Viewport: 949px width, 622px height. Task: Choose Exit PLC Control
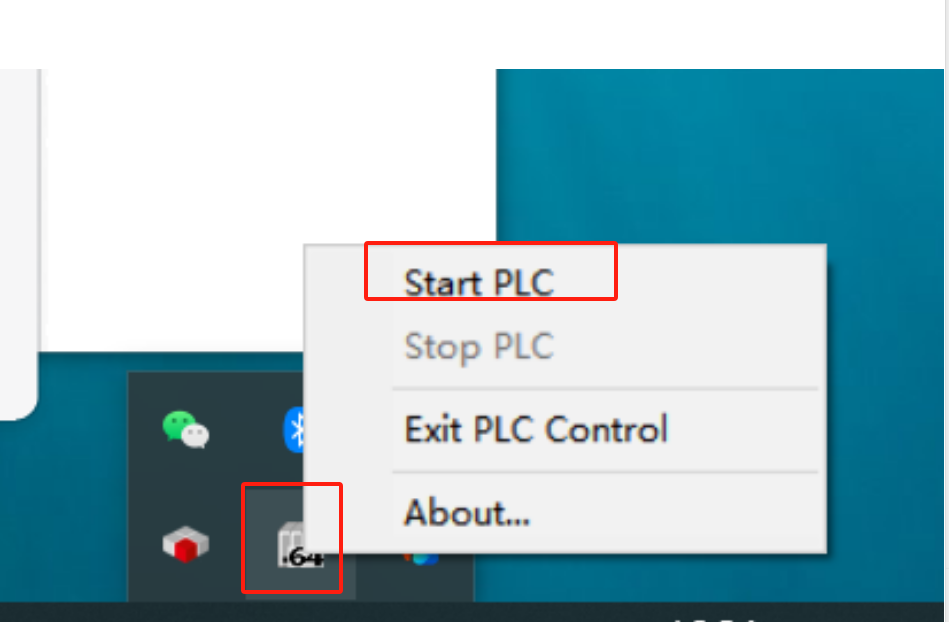(536, 429)
